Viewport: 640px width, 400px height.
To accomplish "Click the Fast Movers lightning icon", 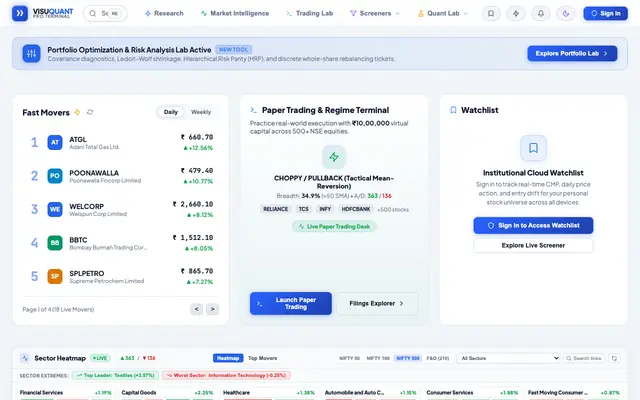I will point(77,112).
